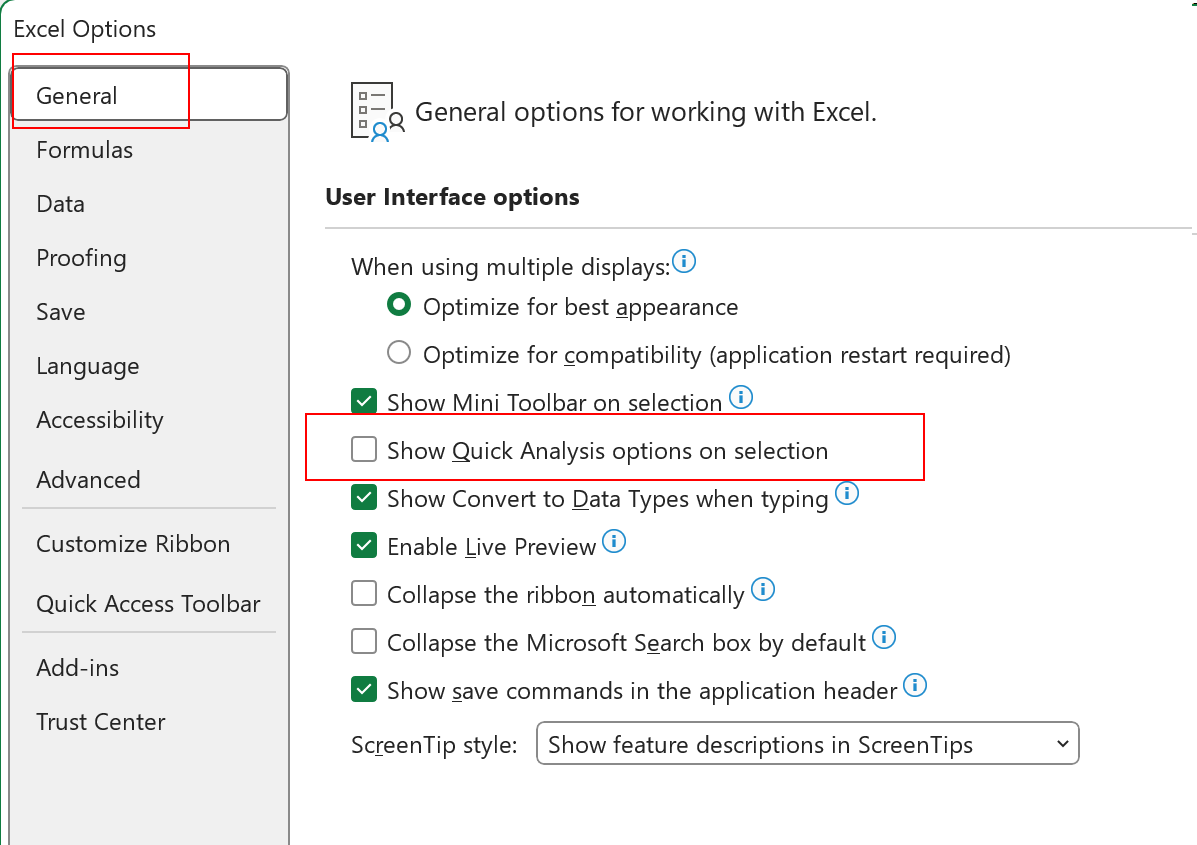Click the General options header icon
Image resolution: width=1197 pixels, height=845 pixels.
tap(377, 111)
